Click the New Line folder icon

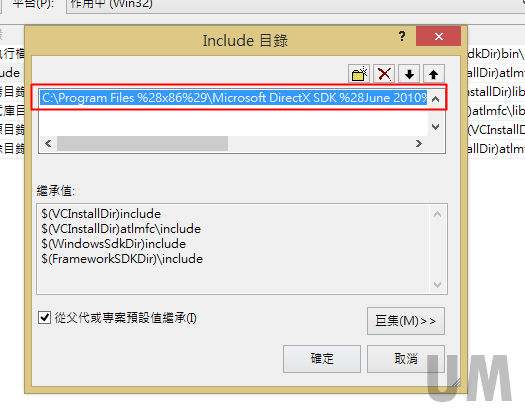(x=359, y=74)
